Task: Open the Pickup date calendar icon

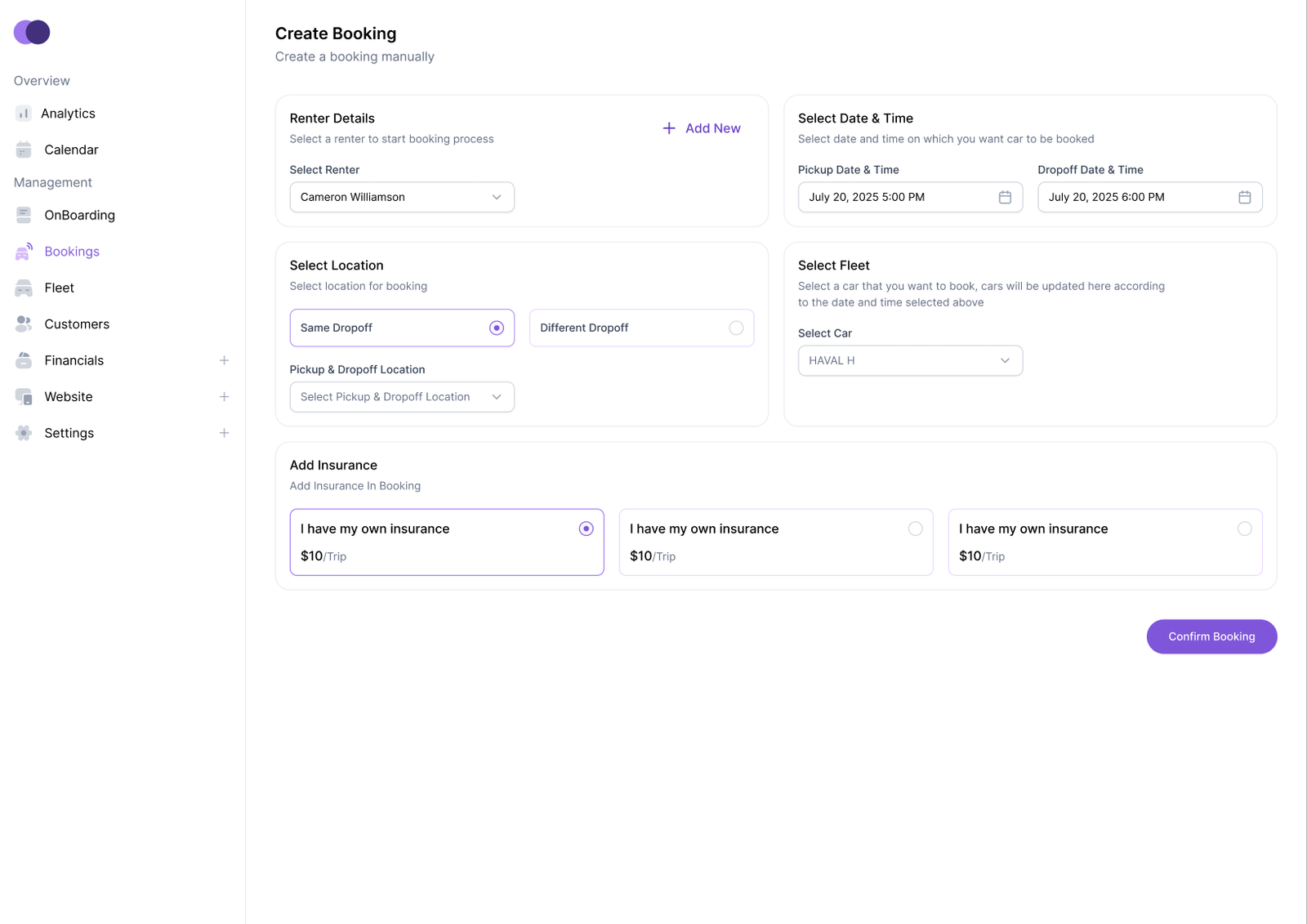Action: coord(1005,197)
